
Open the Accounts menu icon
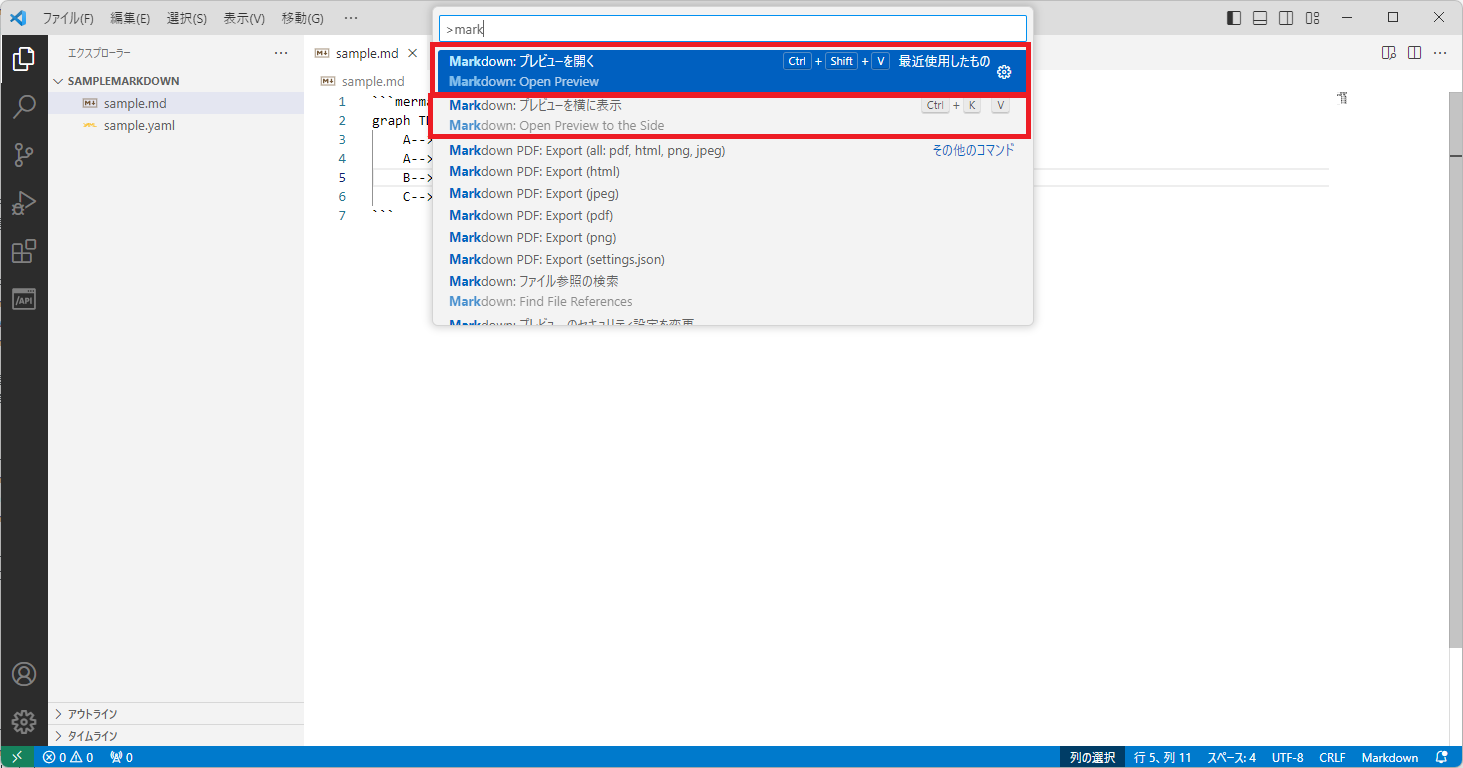[x=24, y=674]
